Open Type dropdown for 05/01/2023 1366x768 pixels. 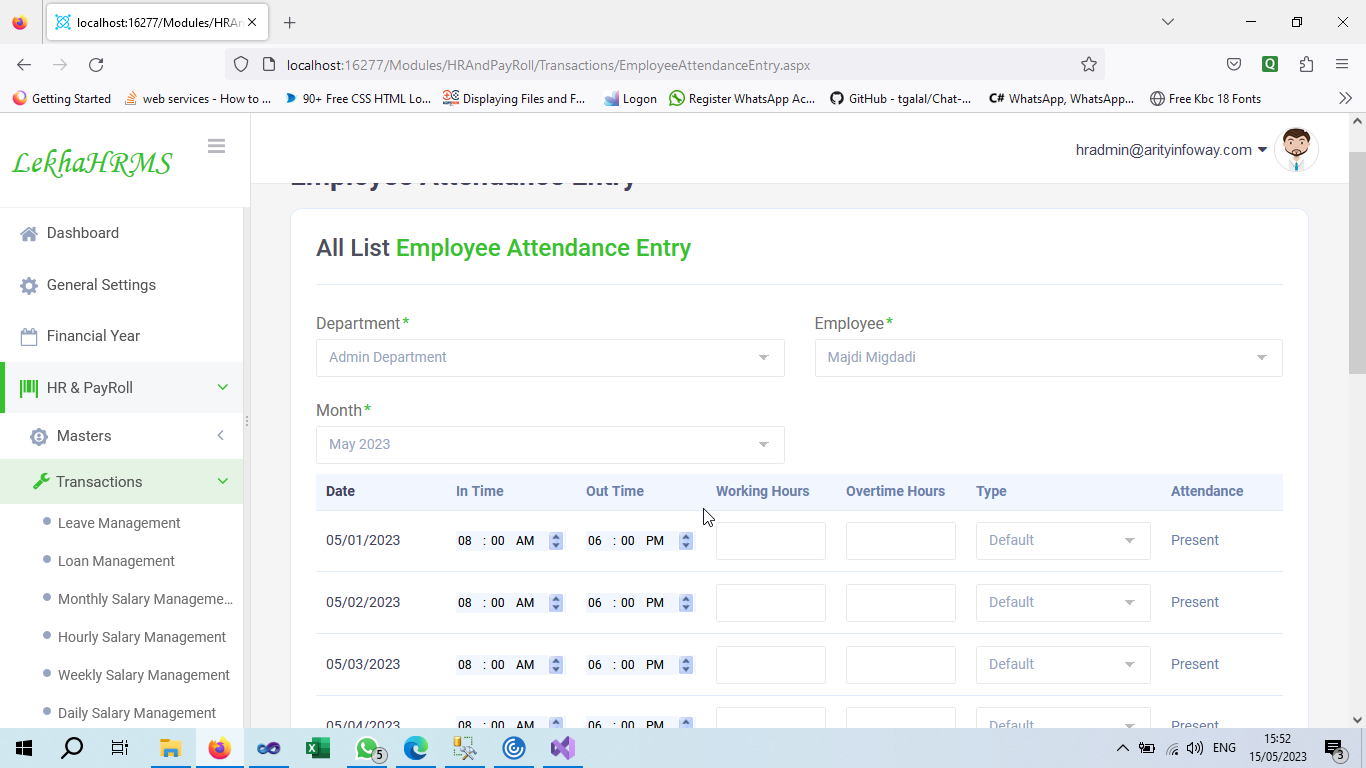[1063, 541]
